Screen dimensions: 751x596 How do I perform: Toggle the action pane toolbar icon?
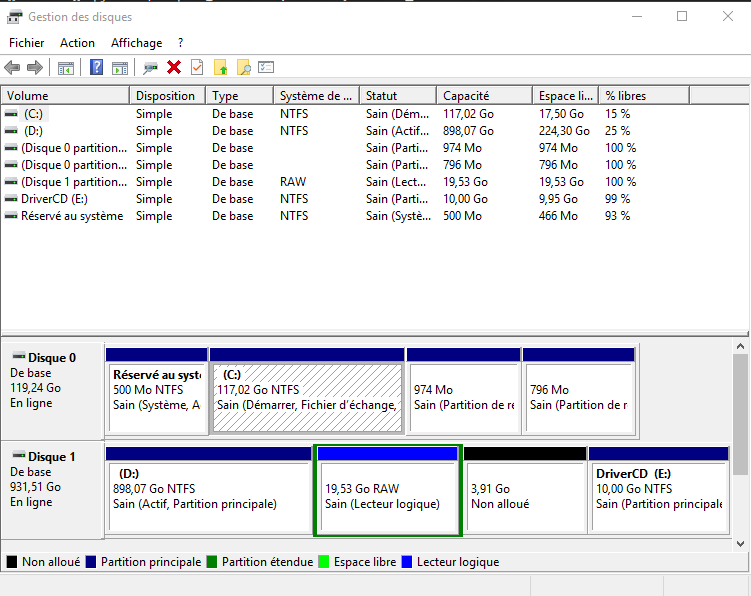tap(120, 68)
